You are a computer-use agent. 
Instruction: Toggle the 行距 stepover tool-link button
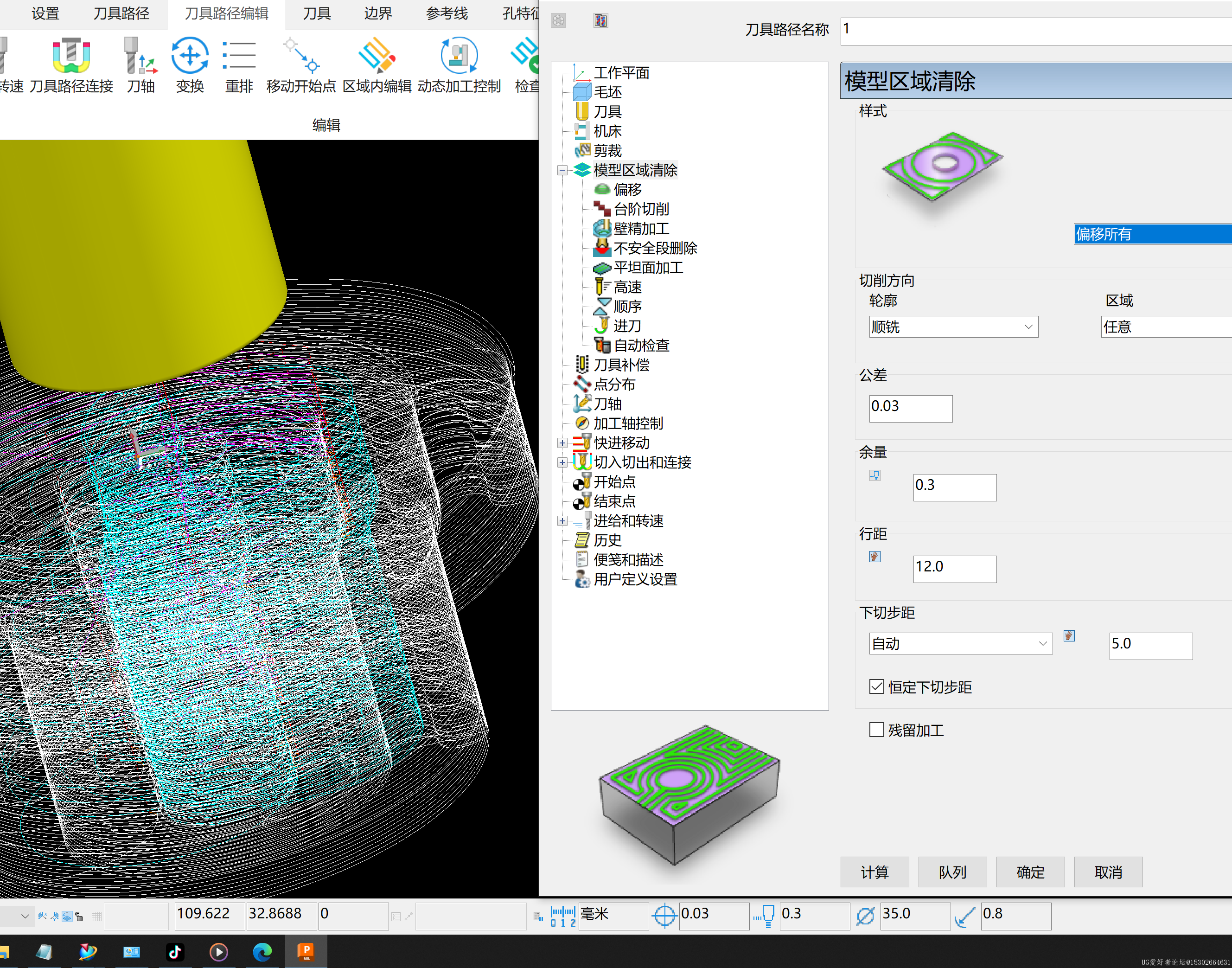pos(875,556)
